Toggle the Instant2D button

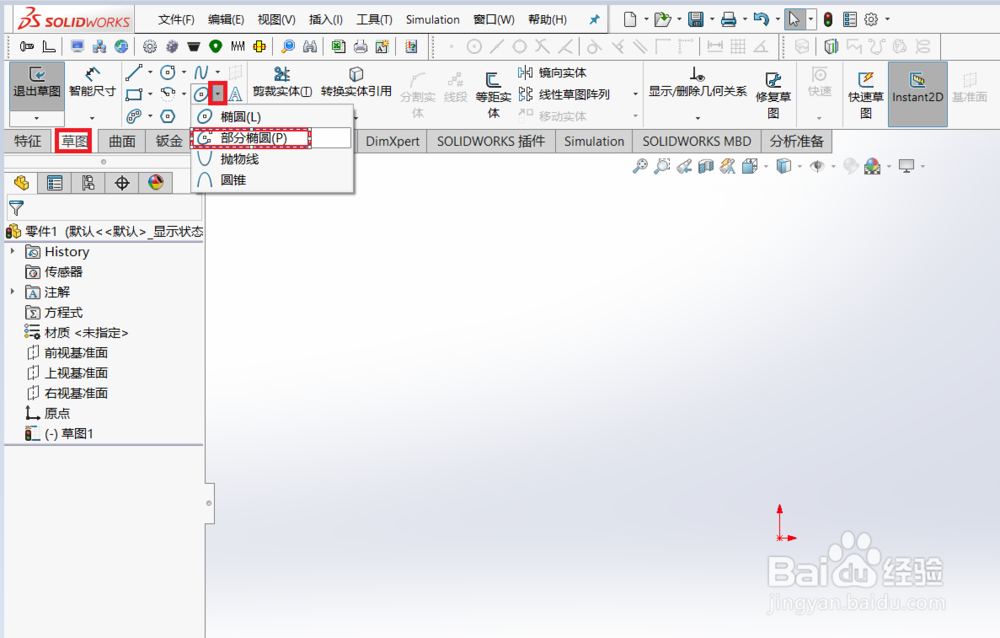coord(917,88)
